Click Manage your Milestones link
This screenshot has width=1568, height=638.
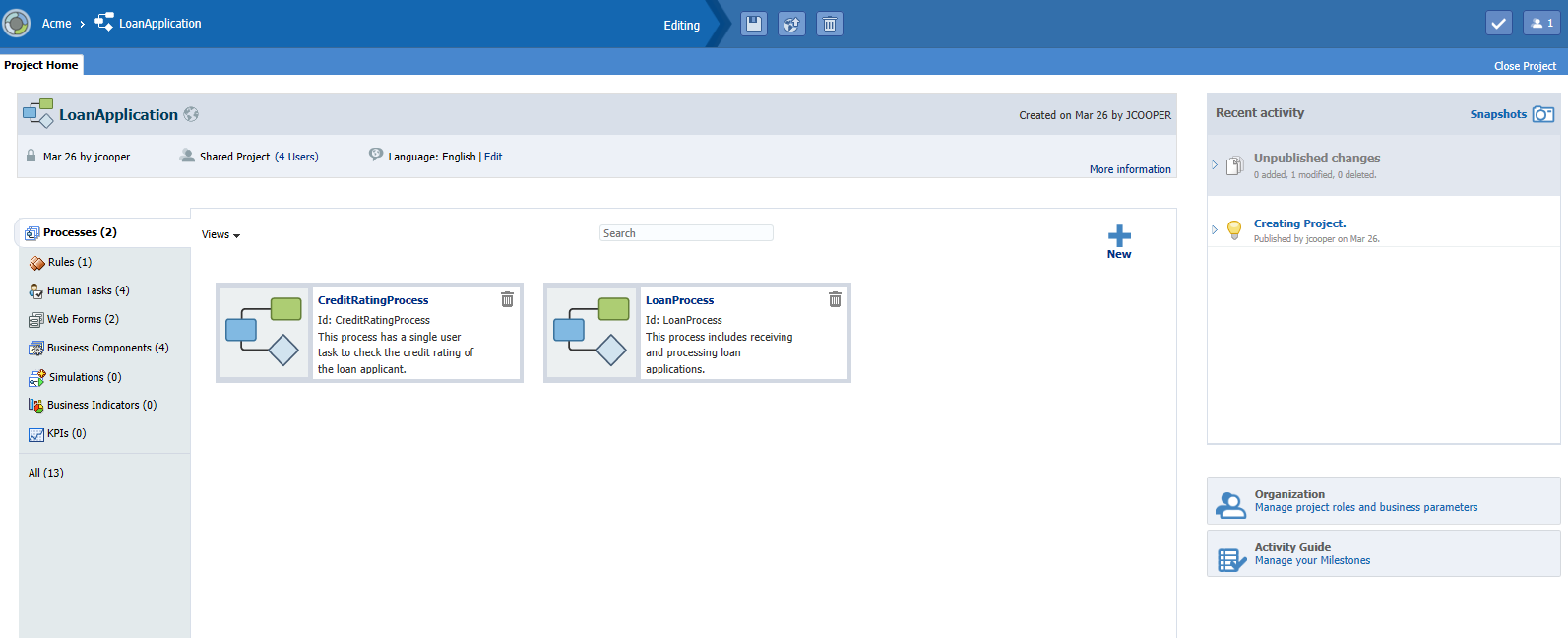[1312, 561]
